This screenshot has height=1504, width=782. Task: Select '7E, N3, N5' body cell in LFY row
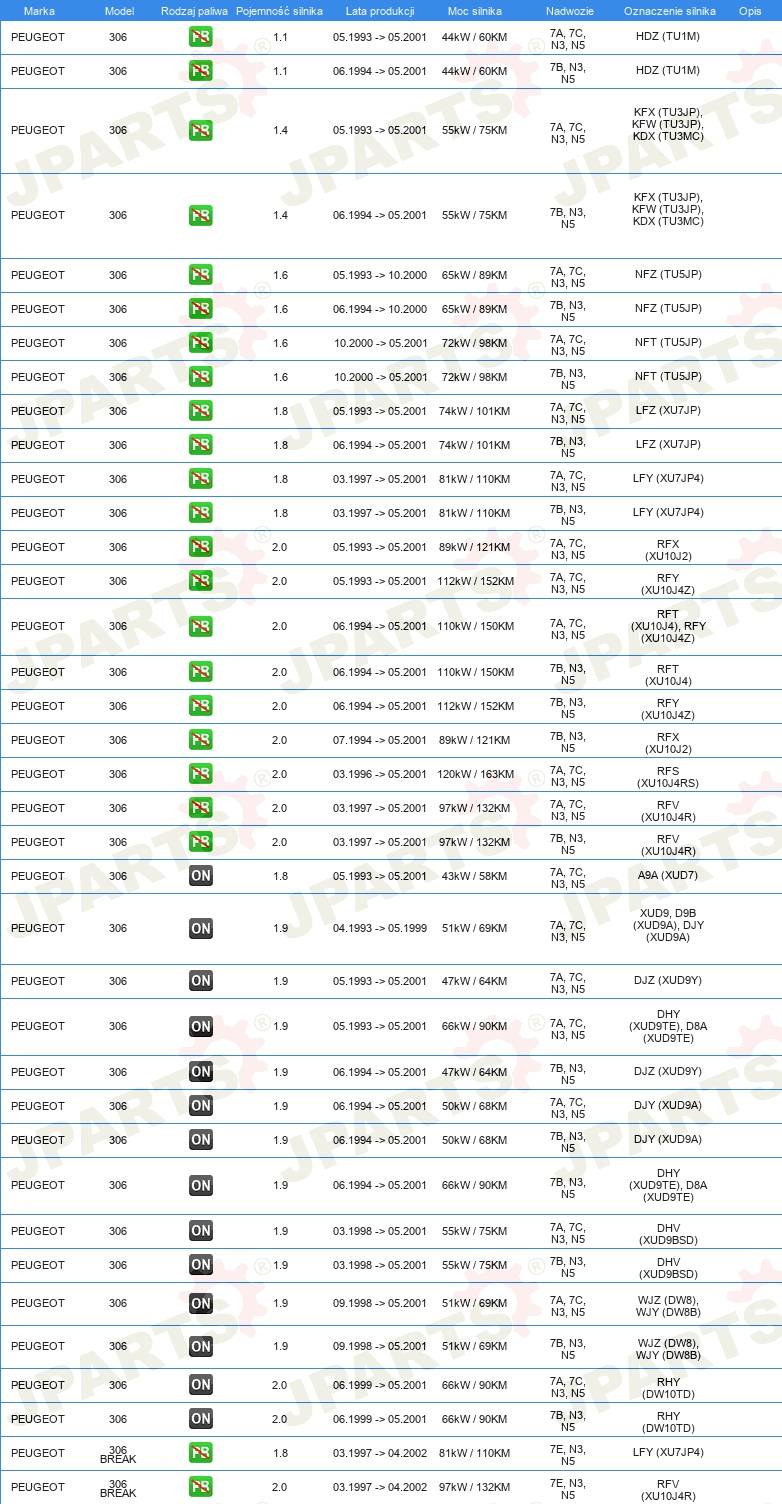[568, 1454]
